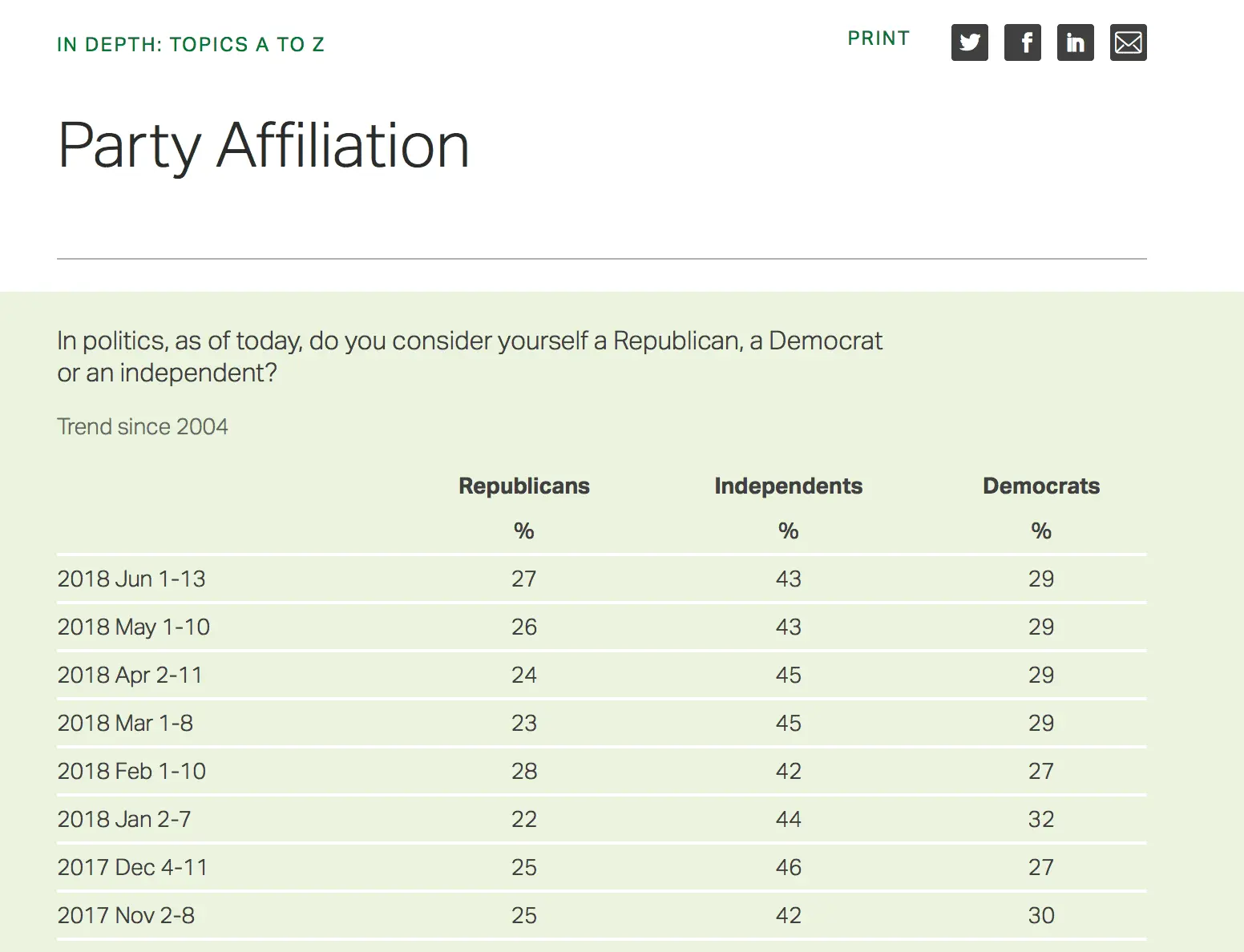Open the In Depth: Topics A to Z link

(191, 44)
